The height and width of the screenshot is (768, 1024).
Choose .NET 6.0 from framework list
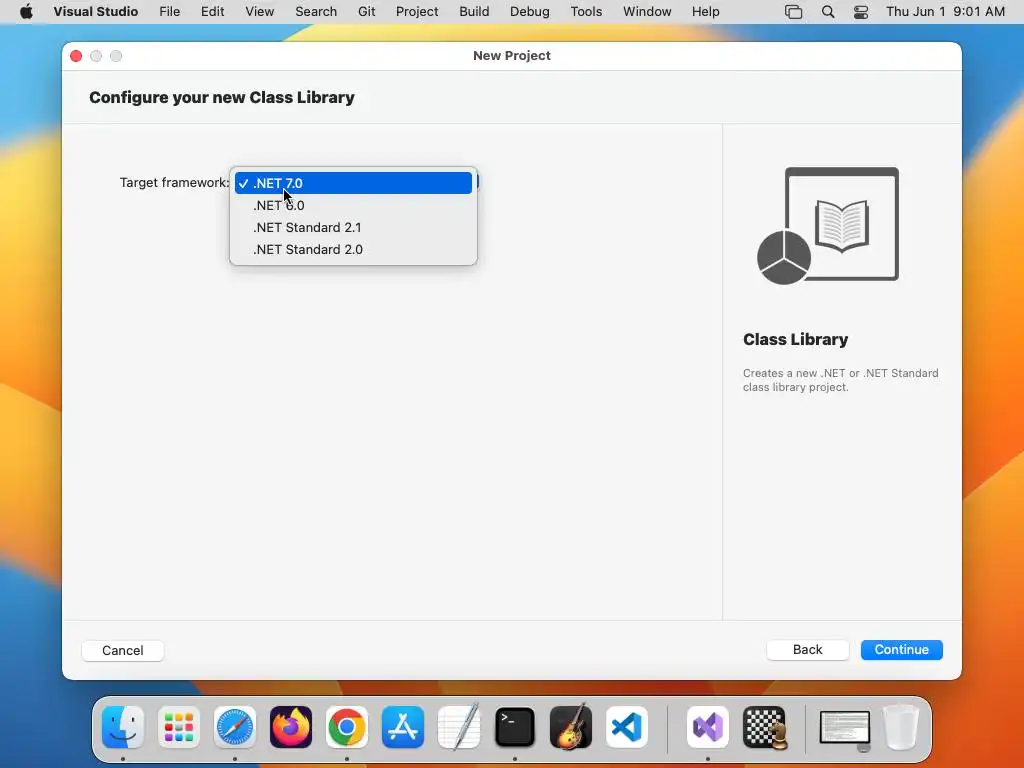point(353,205)
